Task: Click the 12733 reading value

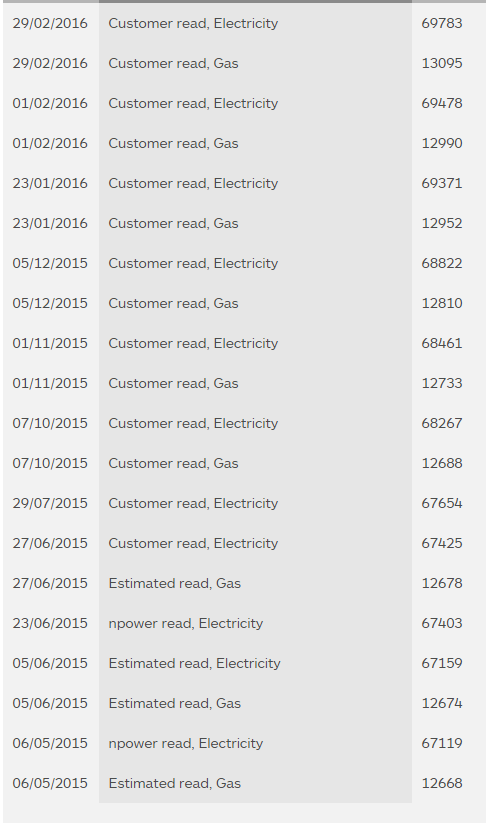Action: (x=442, y=383)
